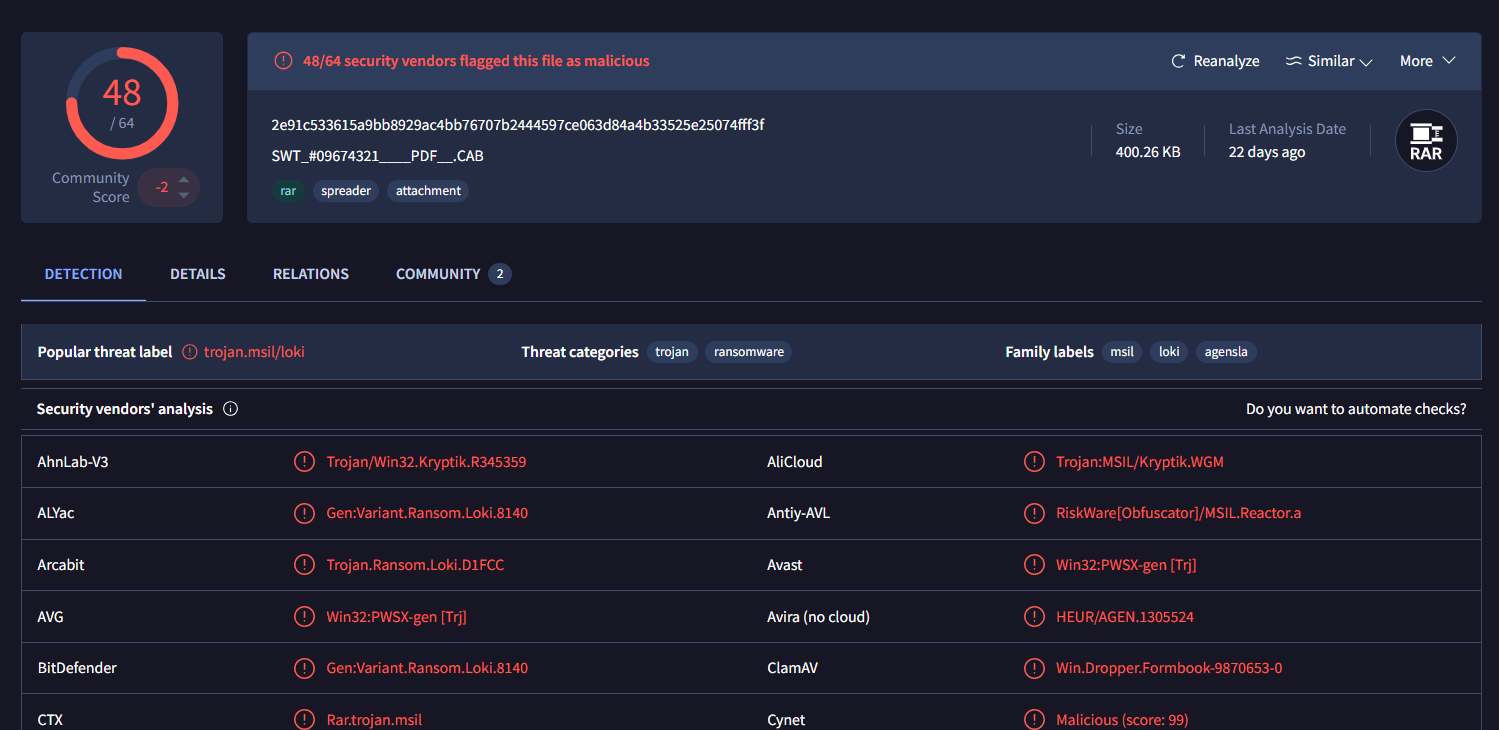Click the alert icon on the AhnLab-V3 detection
Image resolution: width=1499 pixels, height=730 pixels.
pyautogui.click(x=304, y=462)
